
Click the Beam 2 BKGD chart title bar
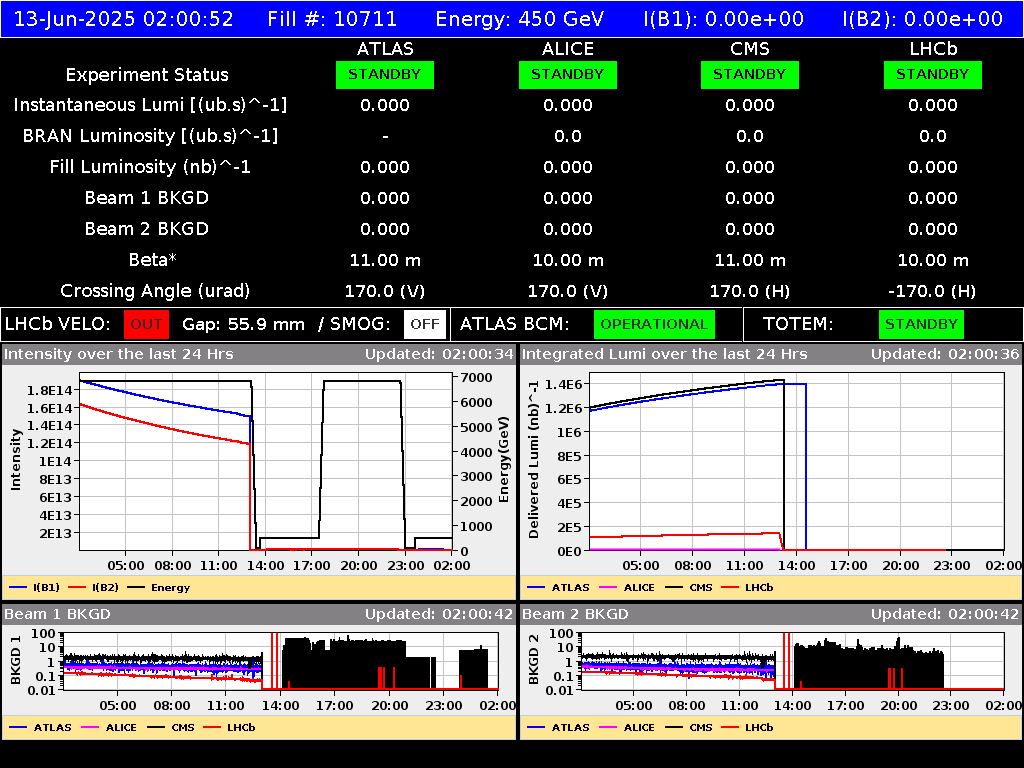point(771,614)
